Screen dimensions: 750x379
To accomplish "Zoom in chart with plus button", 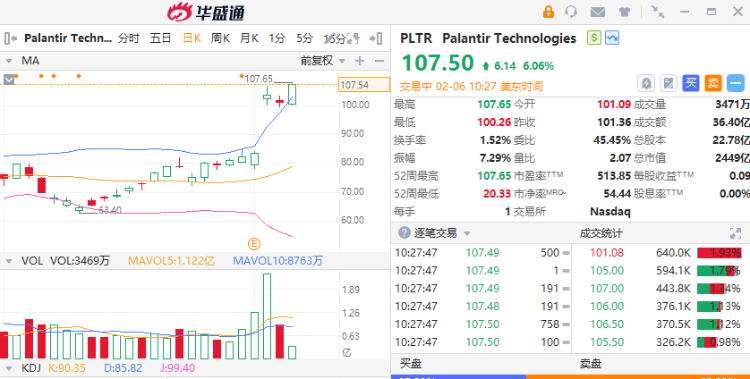I will (x=360, y=61).
